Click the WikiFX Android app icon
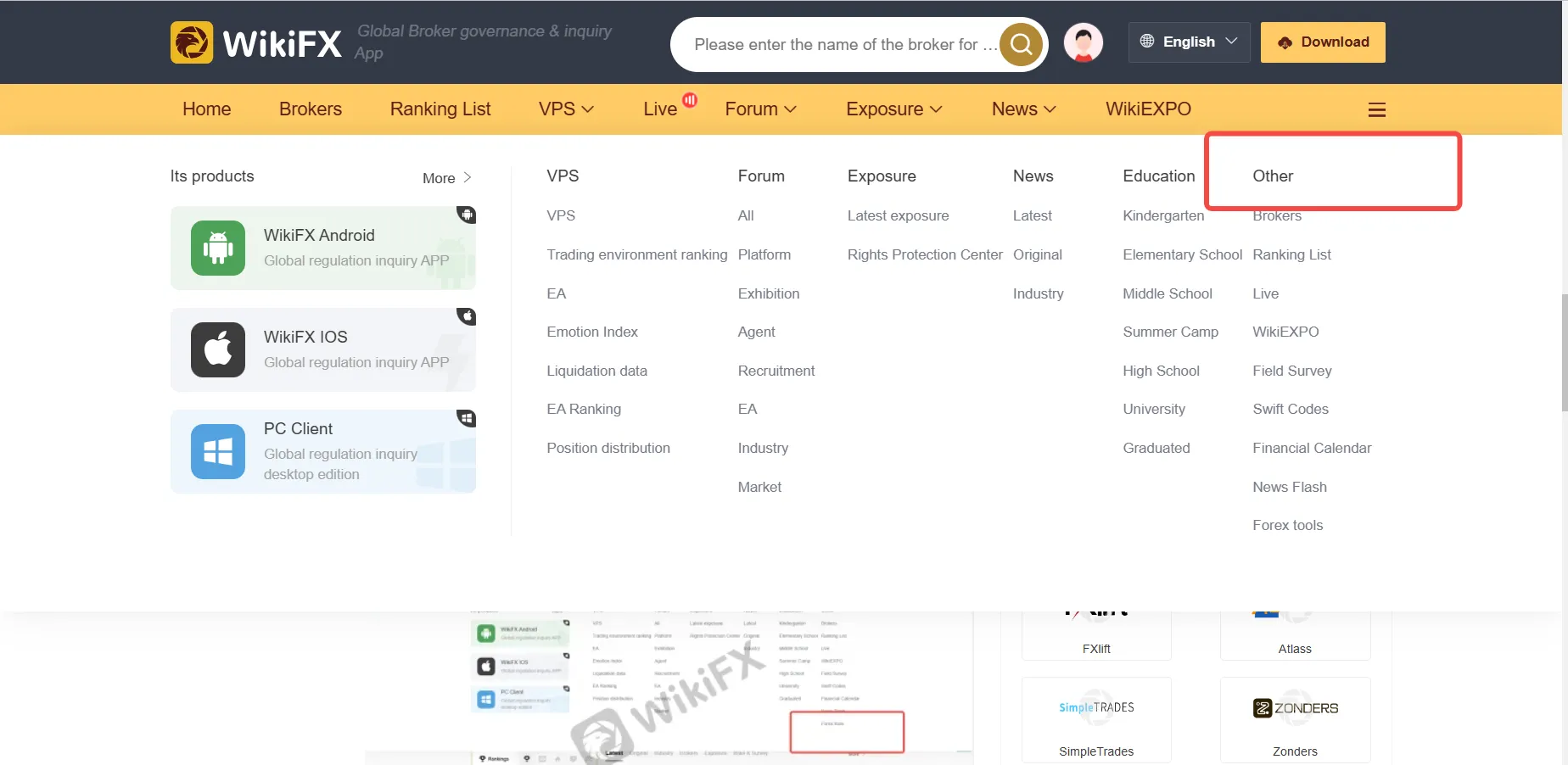 [x=218, y=248]
